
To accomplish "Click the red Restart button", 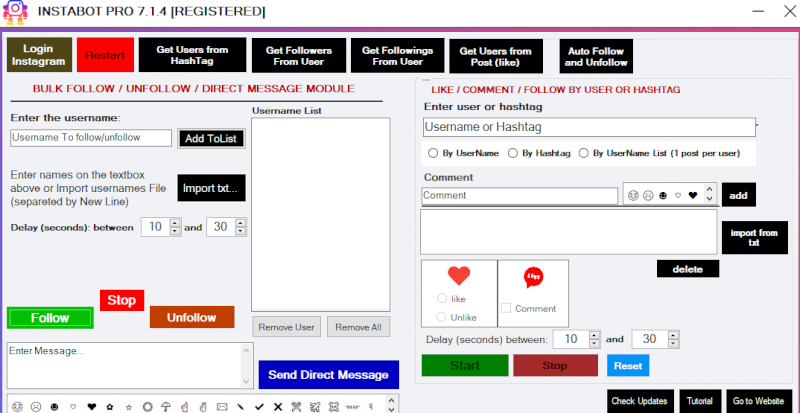I will pos(105,55).
